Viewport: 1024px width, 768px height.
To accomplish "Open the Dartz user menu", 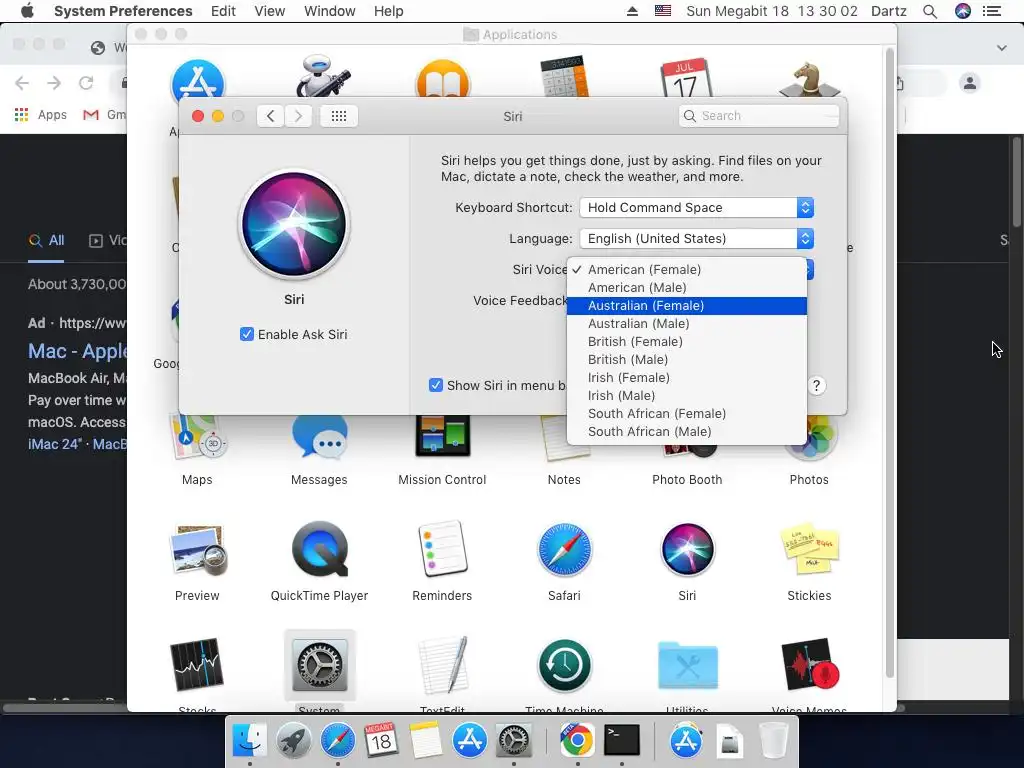I will pyautogui.click(x=889, y=11).
